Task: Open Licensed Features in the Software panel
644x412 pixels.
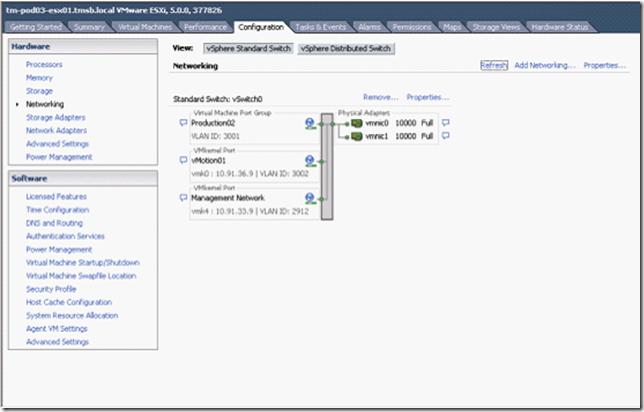Action: pos(56,196)
